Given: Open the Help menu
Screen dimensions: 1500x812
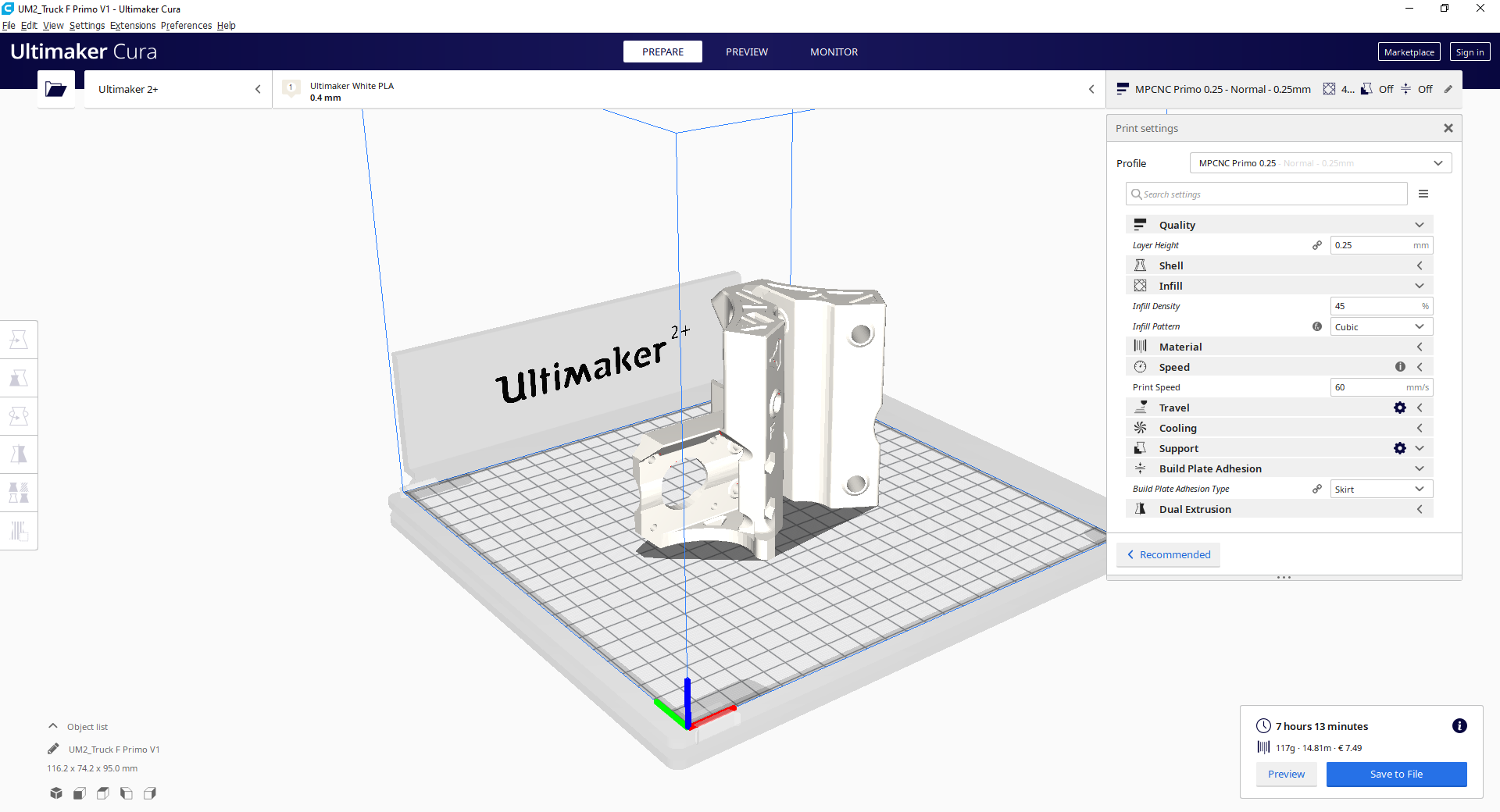Looking at the screenshot, I should click(x=226, y=25).
